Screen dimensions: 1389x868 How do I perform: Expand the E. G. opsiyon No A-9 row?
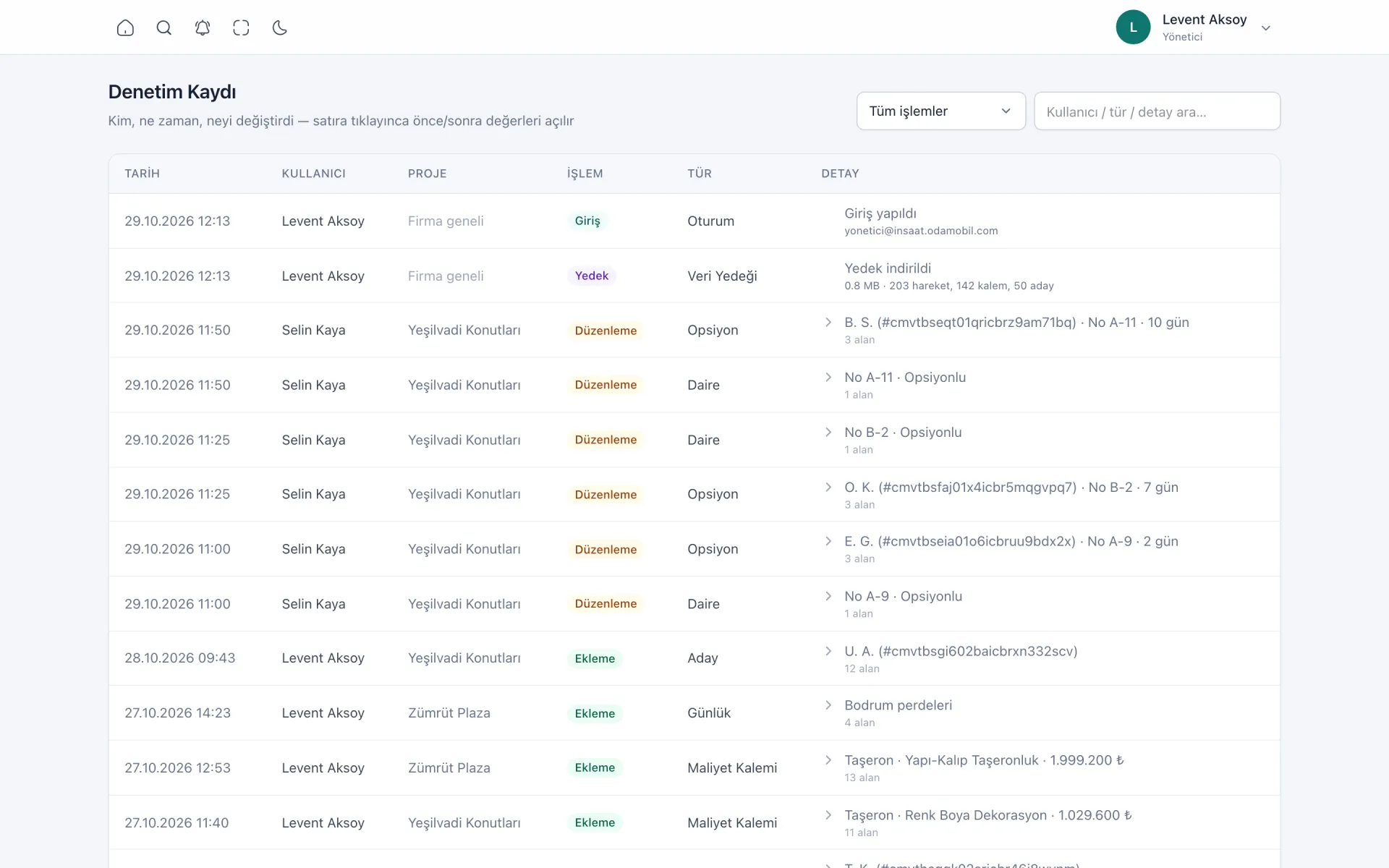[x=828, y=542]
